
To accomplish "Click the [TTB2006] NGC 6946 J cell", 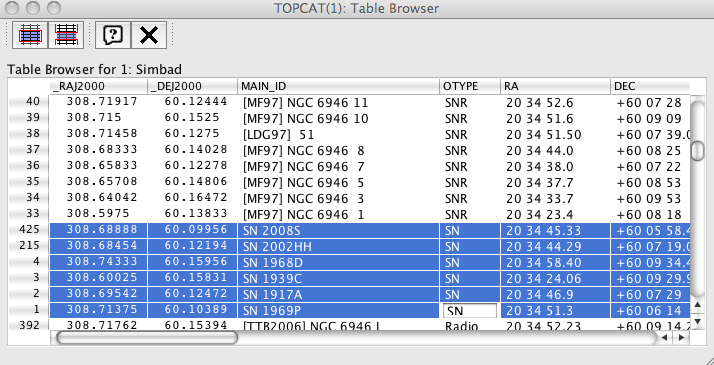I will pos(338,325).
